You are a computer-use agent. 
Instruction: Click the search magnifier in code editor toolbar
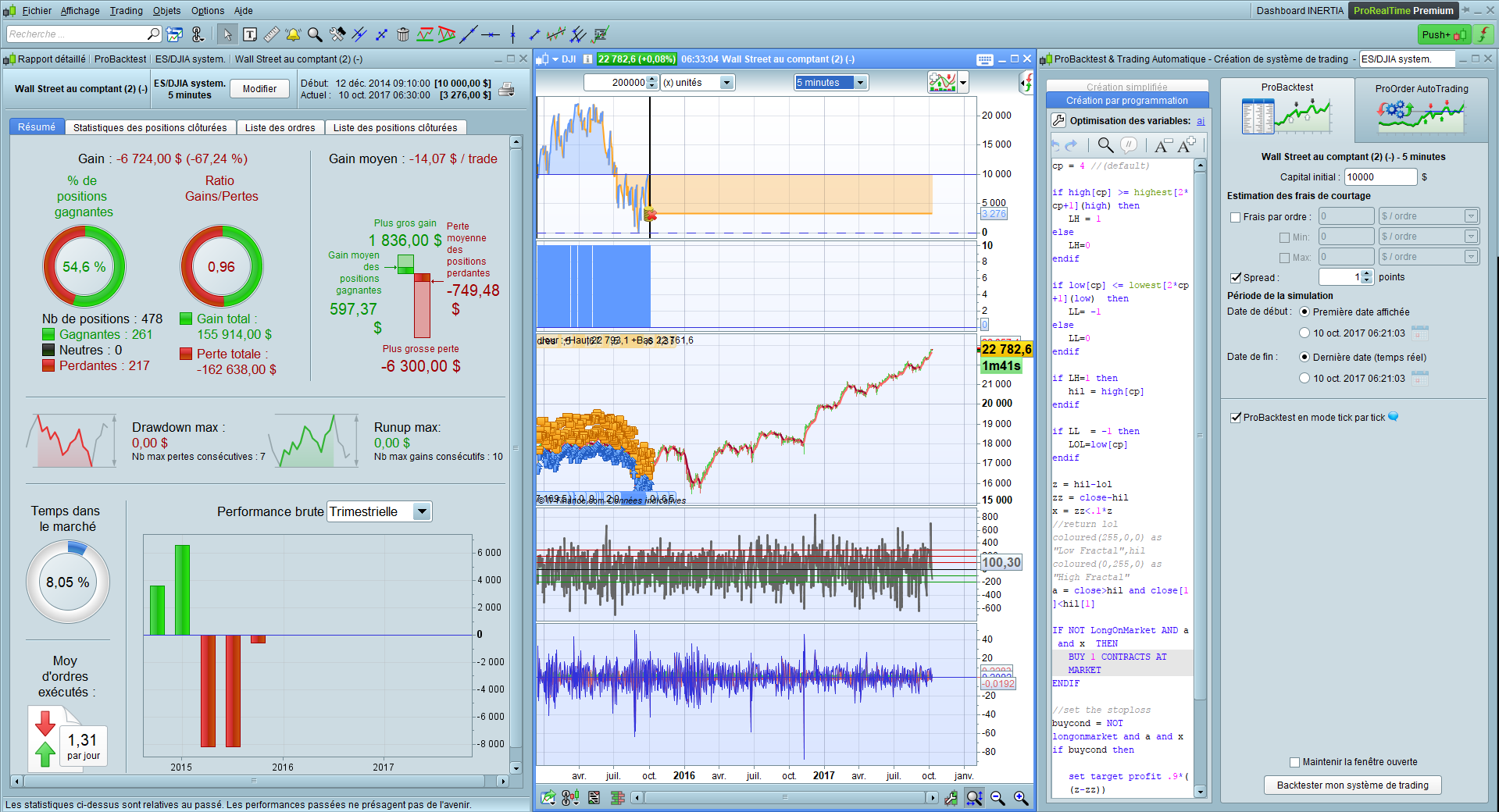click(1105, 144)
